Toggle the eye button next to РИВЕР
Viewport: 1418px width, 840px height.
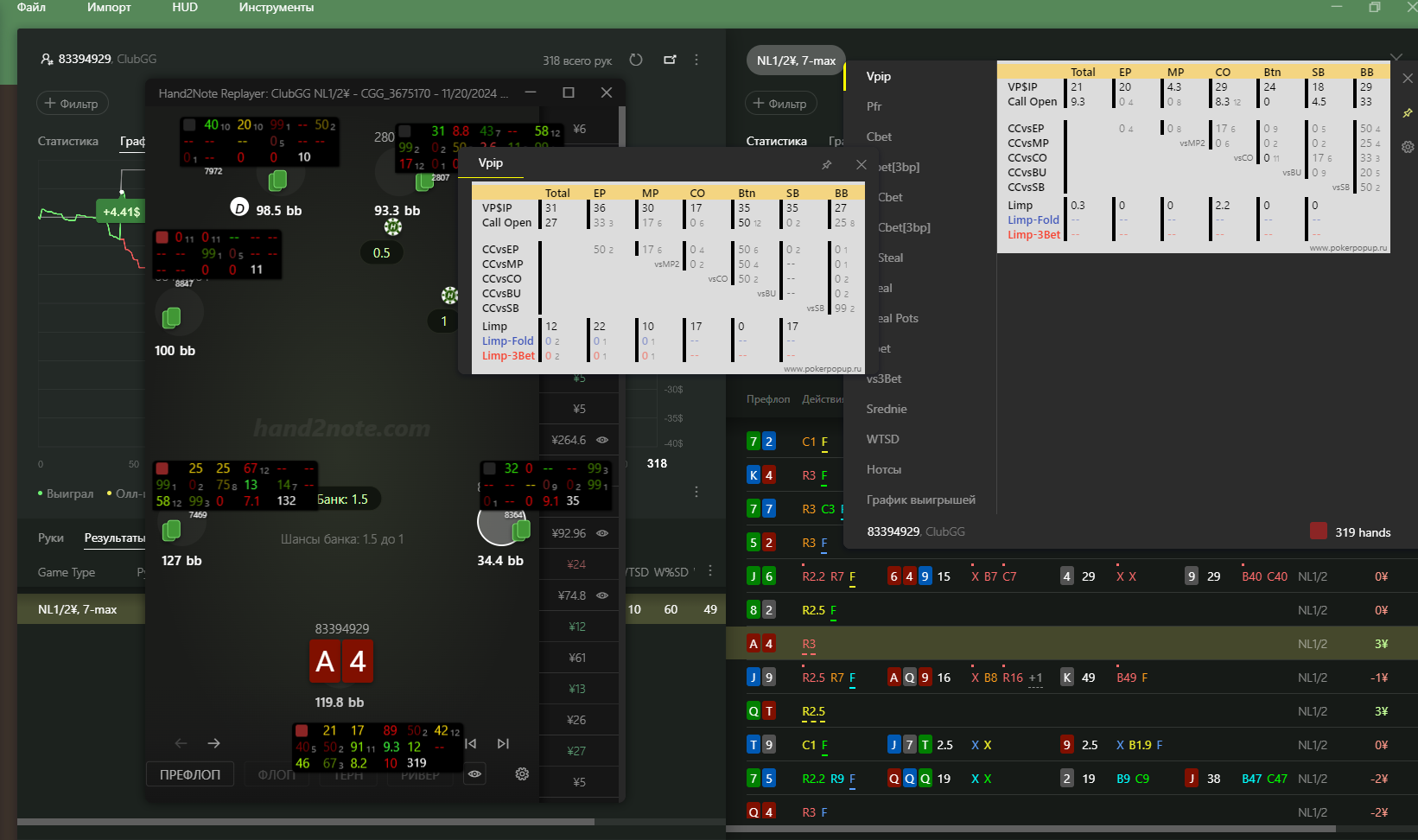(x=474, y=774)
